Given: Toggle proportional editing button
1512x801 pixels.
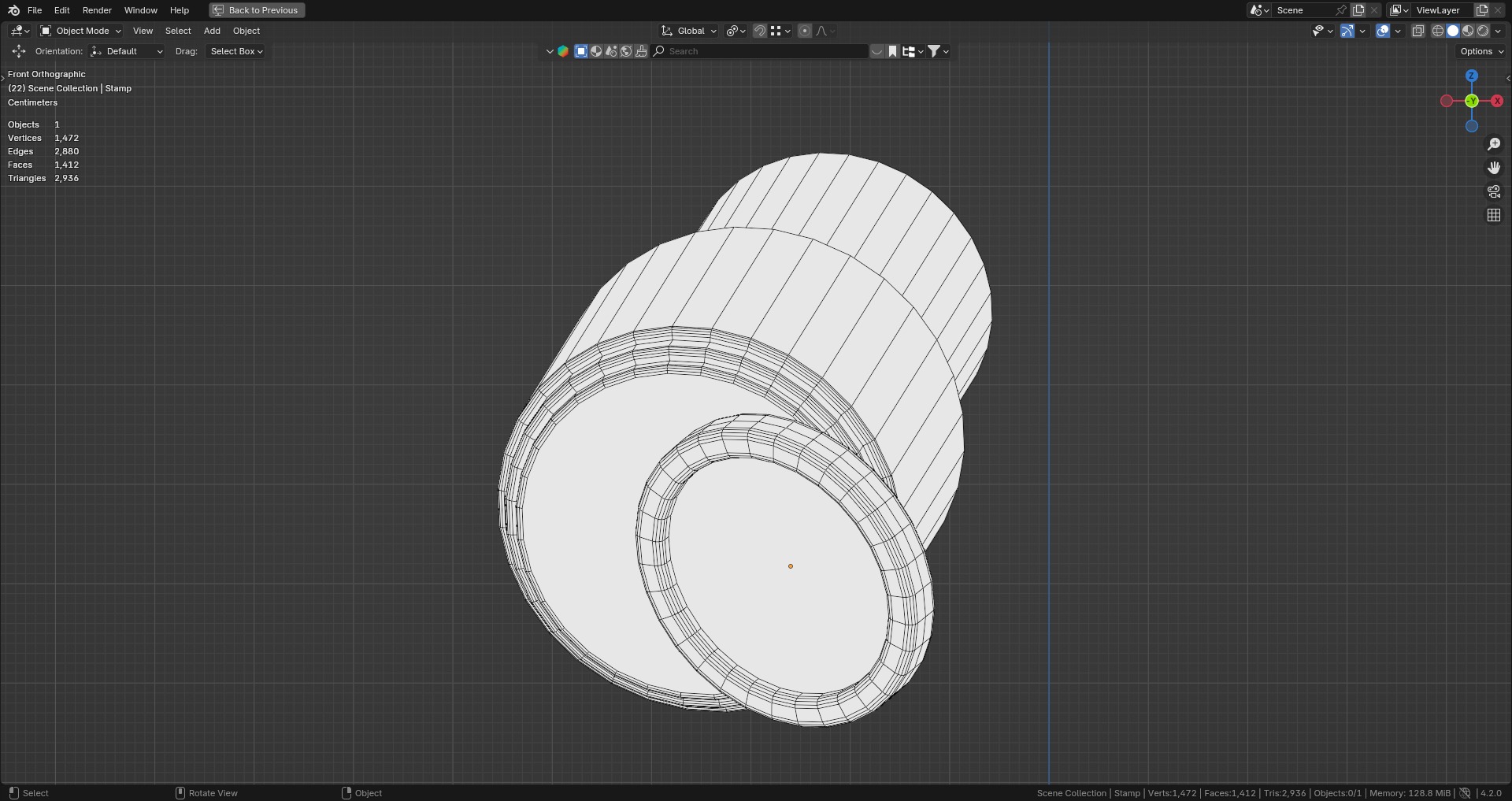Looking at the screenshot, I should (x=804, y=31).
